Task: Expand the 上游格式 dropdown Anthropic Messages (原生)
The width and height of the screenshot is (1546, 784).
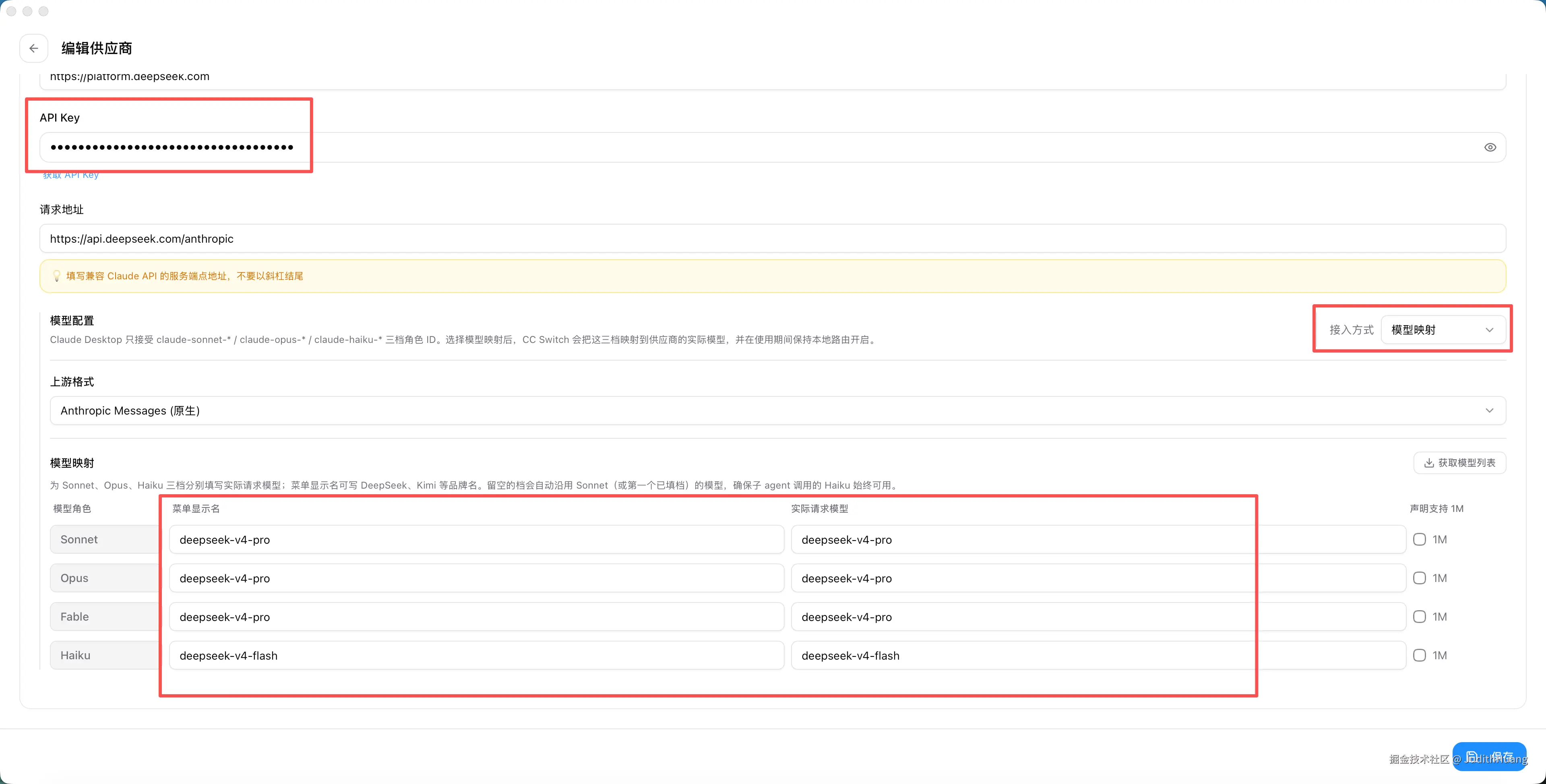Action: click(x=778, y=410)
